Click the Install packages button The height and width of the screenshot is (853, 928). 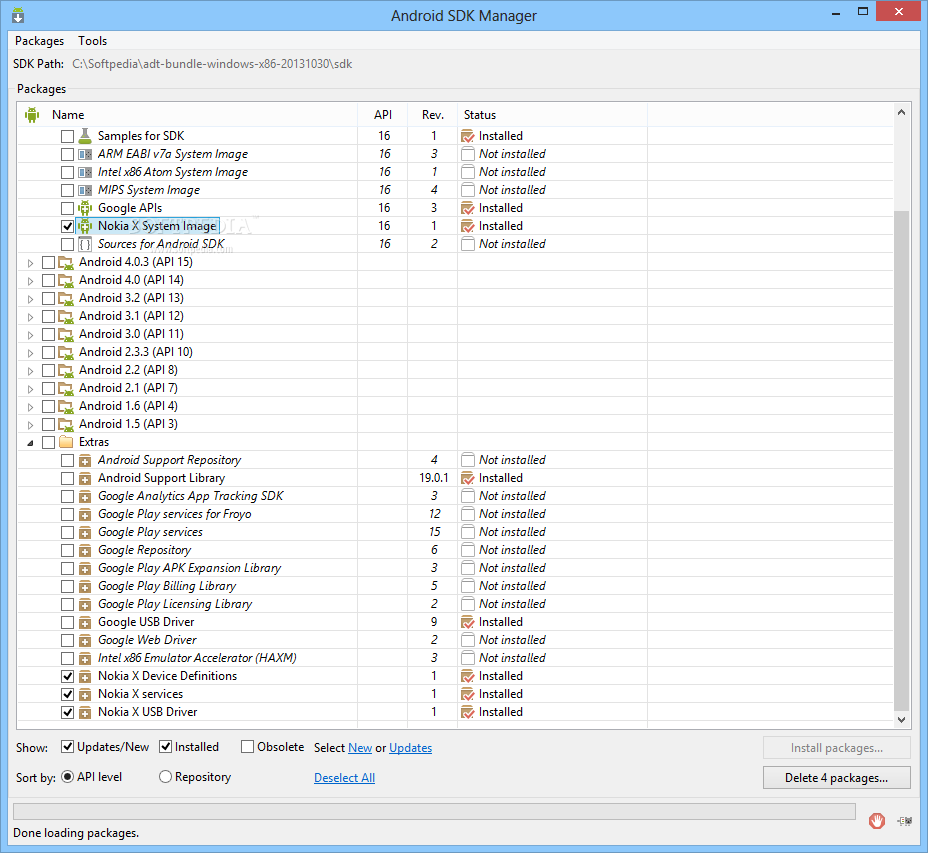(x=836, y=748)
